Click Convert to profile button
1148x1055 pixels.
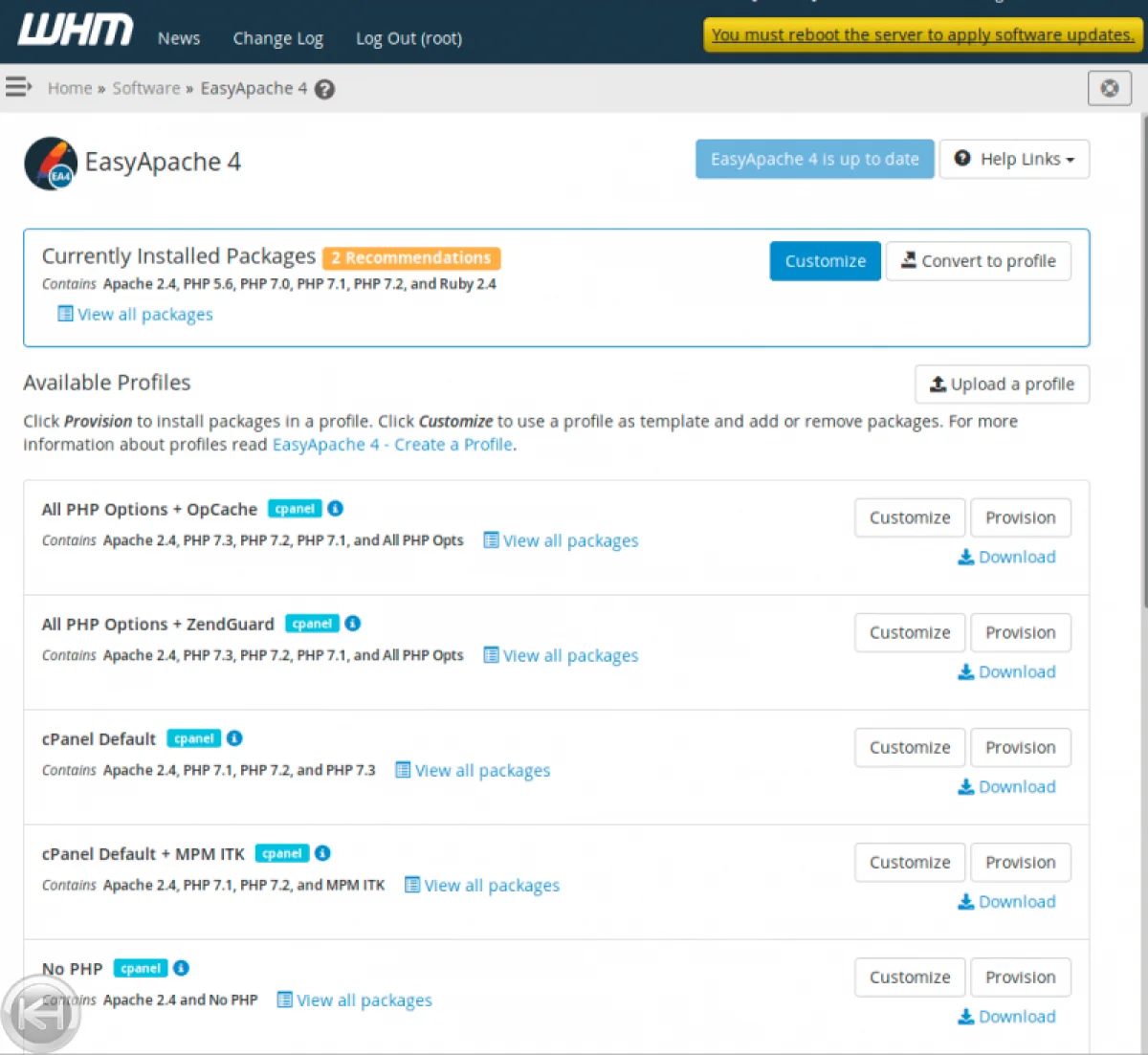click(x=978, y=261)
